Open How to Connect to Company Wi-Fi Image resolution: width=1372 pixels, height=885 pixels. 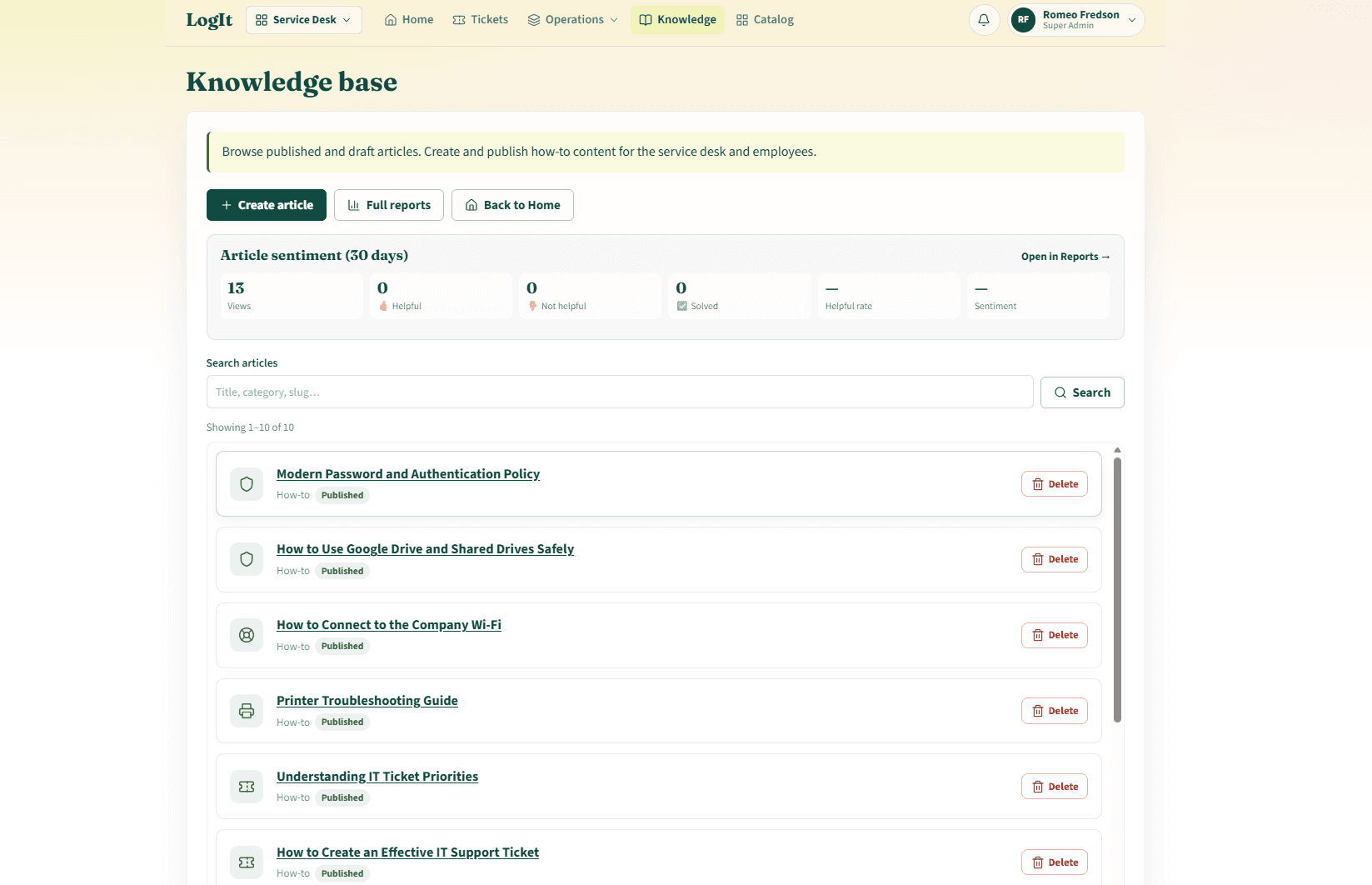[389, 625]
